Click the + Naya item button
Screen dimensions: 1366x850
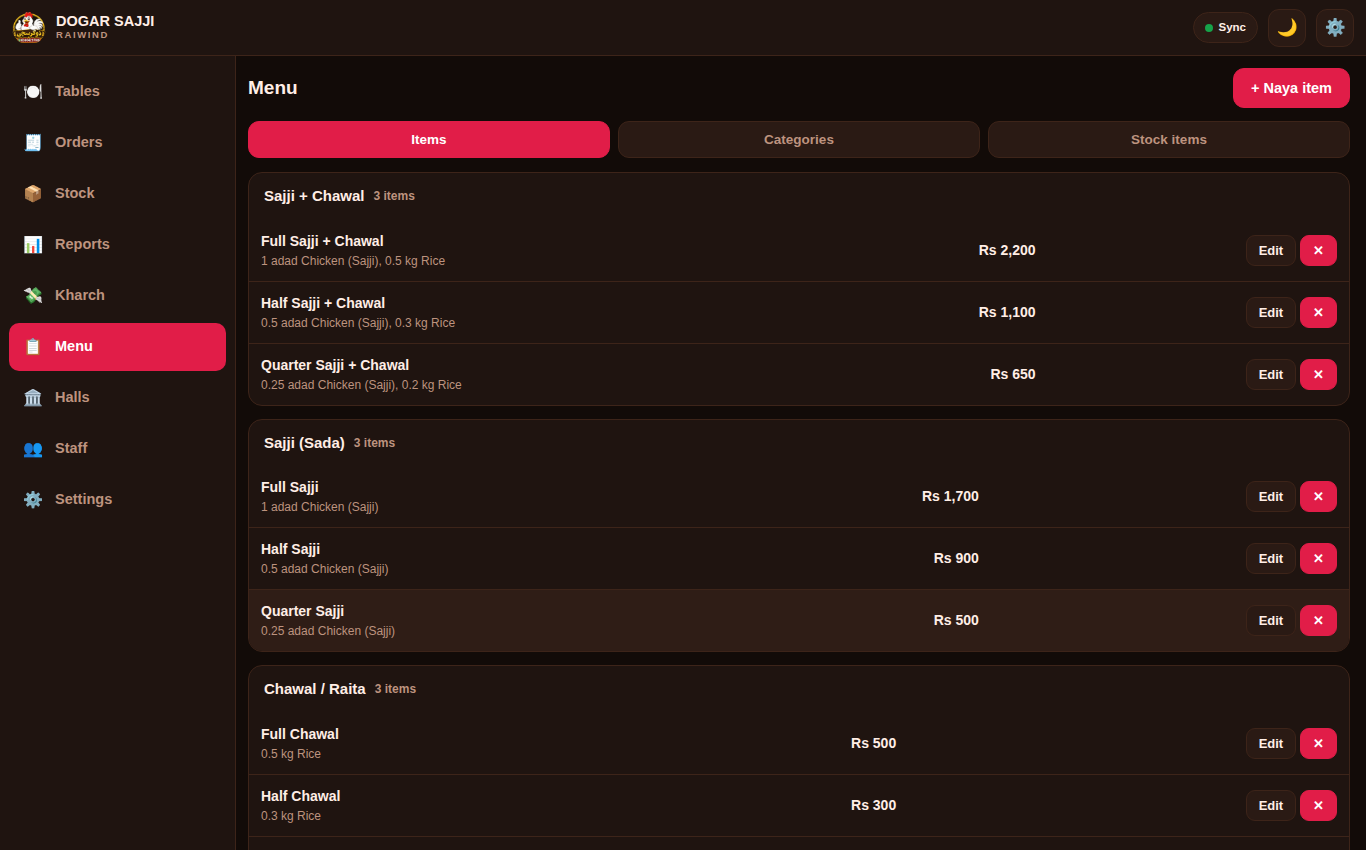coord(1291,88)
